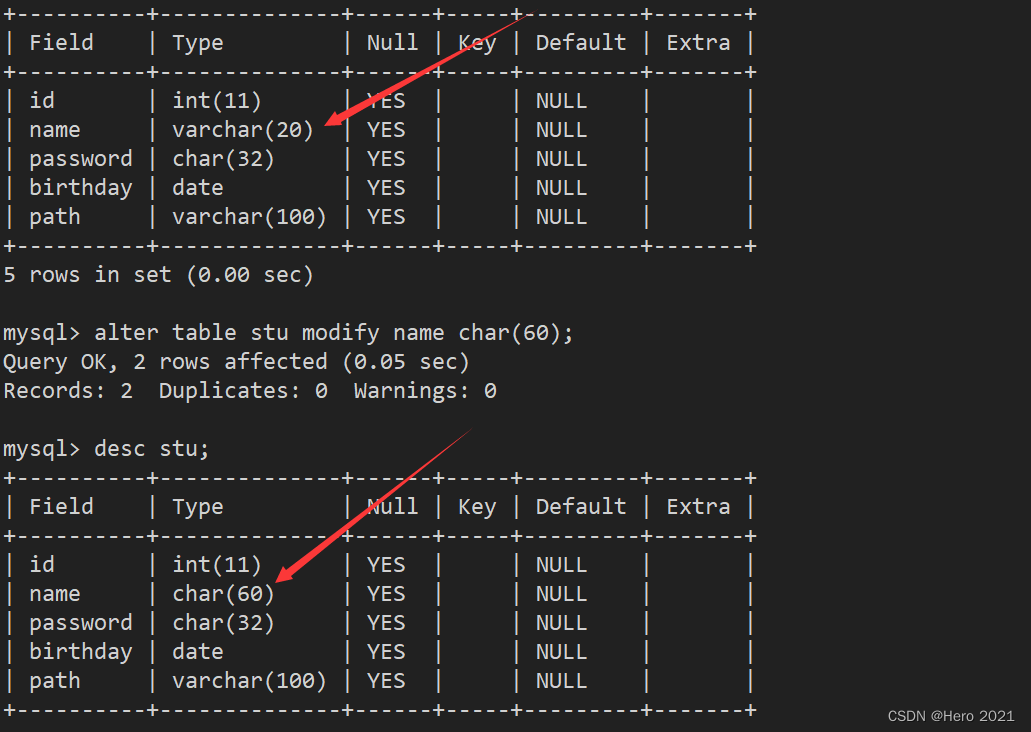Viewport: 1031px width, 732px height.
Task: Click the Extra header in the second table
Action: 698,507
